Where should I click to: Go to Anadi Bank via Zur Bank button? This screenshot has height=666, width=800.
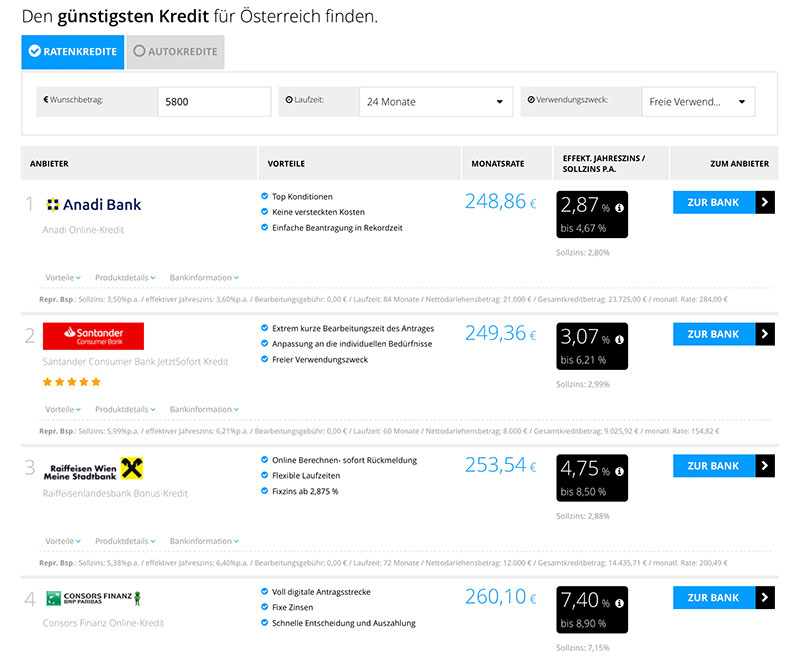723,202
